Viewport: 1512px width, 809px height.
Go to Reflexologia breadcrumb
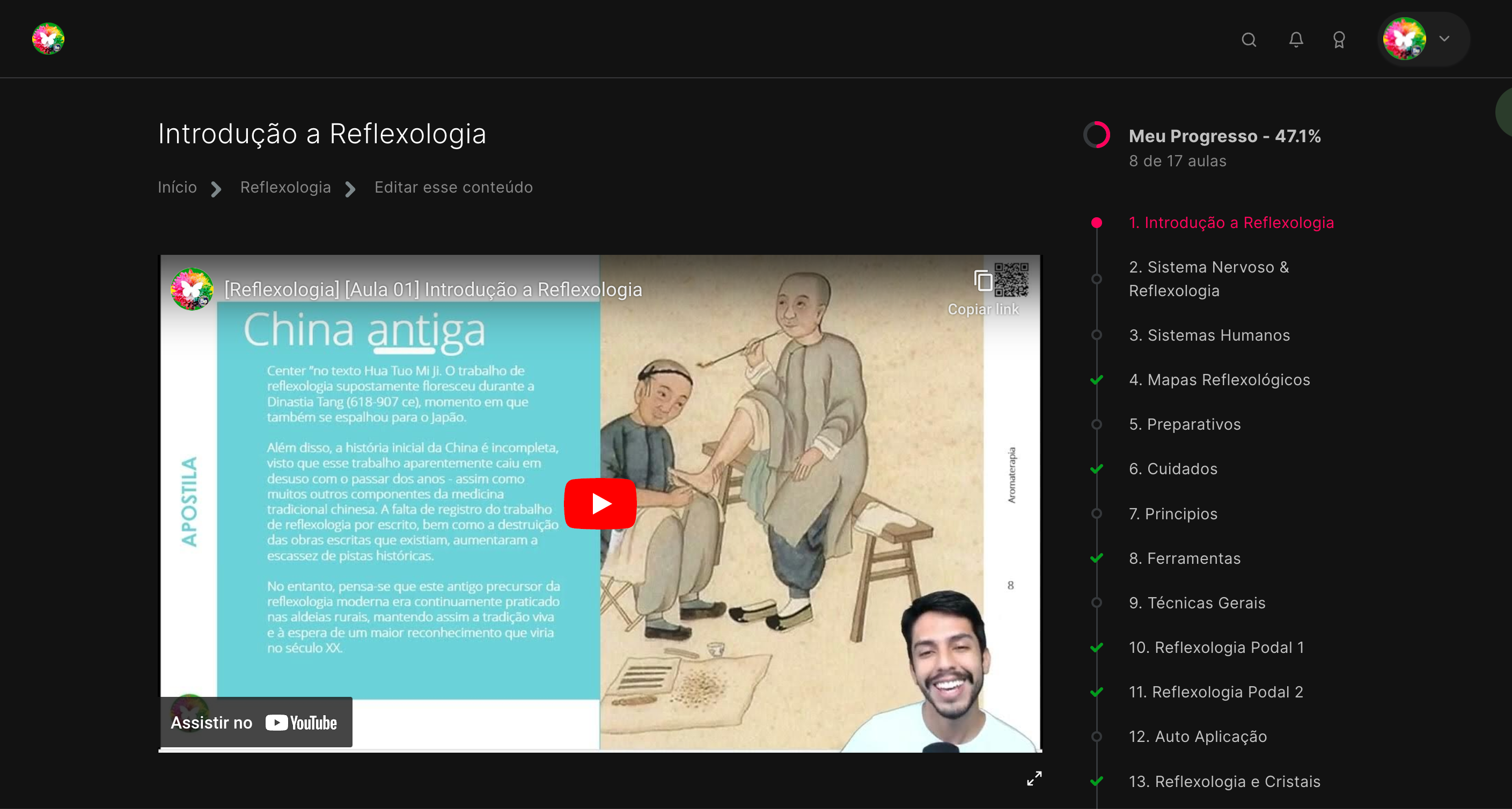[286, 187]
